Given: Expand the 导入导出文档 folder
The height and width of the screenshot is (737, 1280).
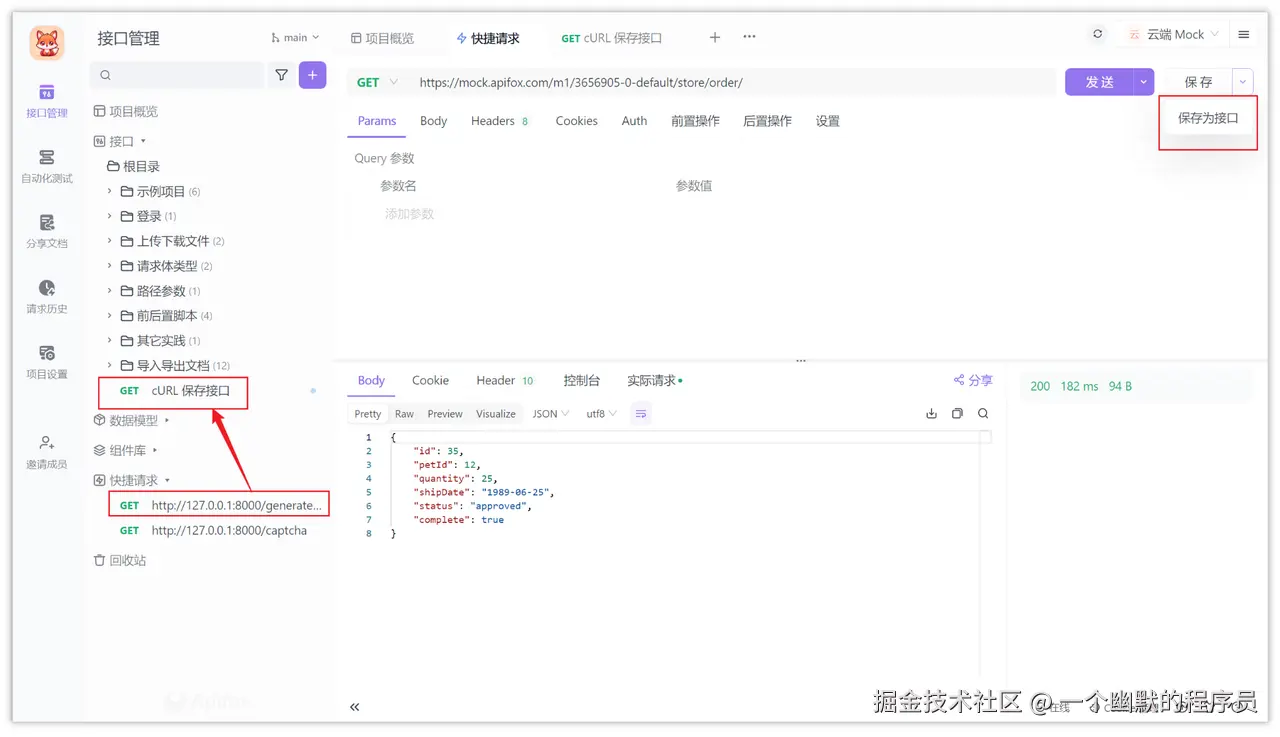Looking at the screenshot, I should coord(110,366).
